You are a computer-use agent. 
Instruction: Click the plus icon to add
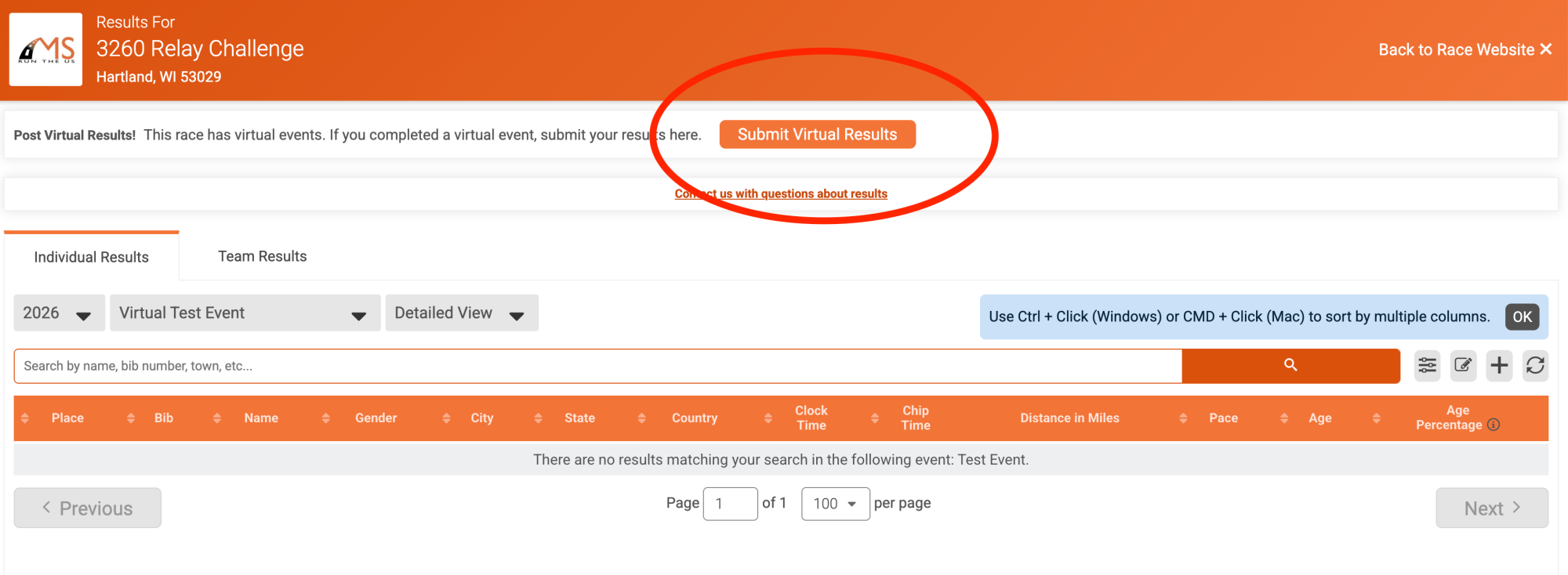[1499, 365]
